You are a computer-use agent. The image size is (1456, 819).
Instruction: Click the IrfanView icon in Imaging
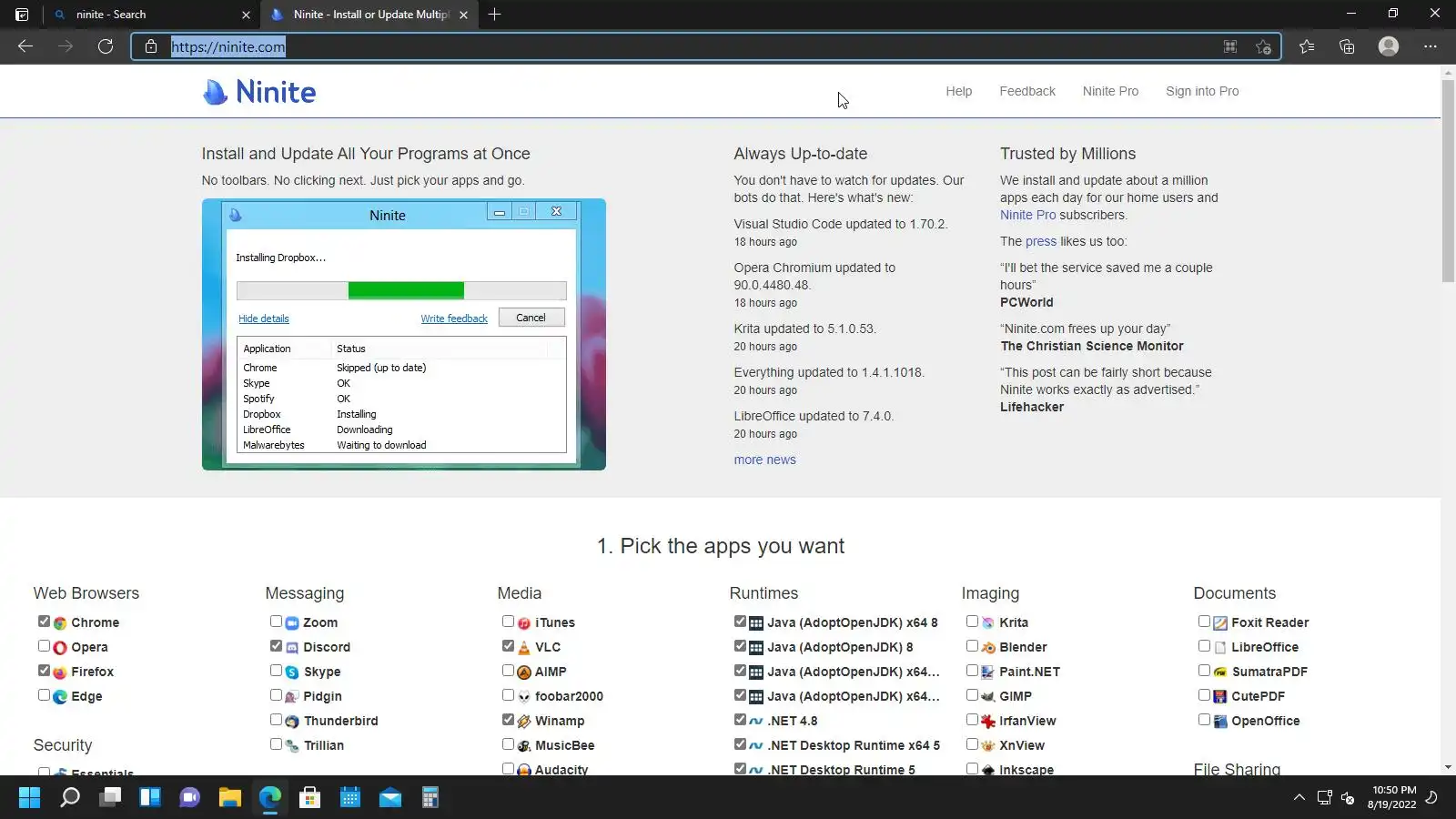tap(988, 722)
